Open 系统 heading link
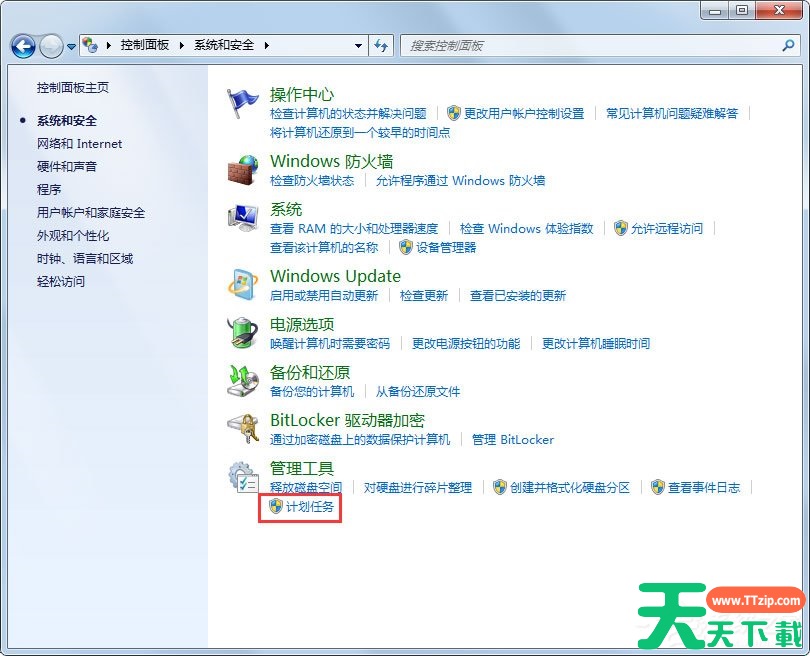Viewport: 810px width, 656px height. 286,209
